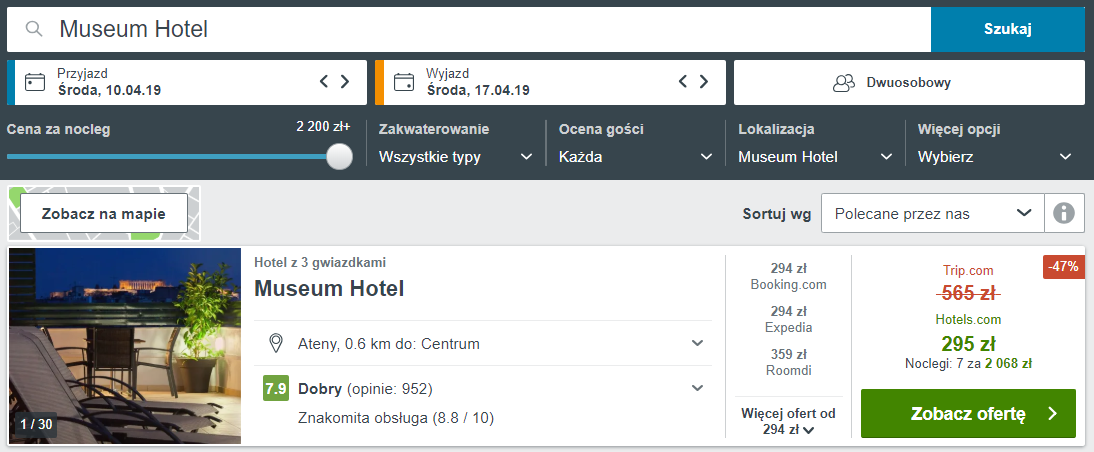
Task: Click the location pin icon for Ateny
Action: point(277,344)
